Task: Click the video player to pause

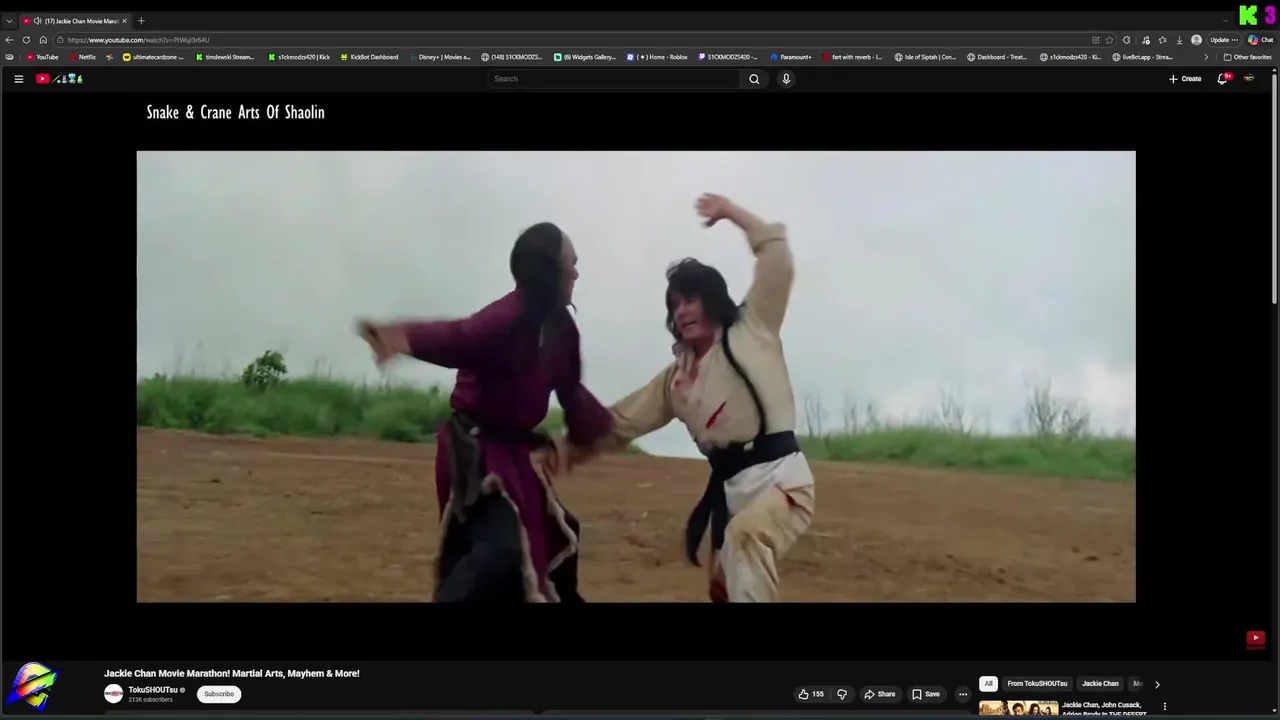Action: (x=636, y=377)
